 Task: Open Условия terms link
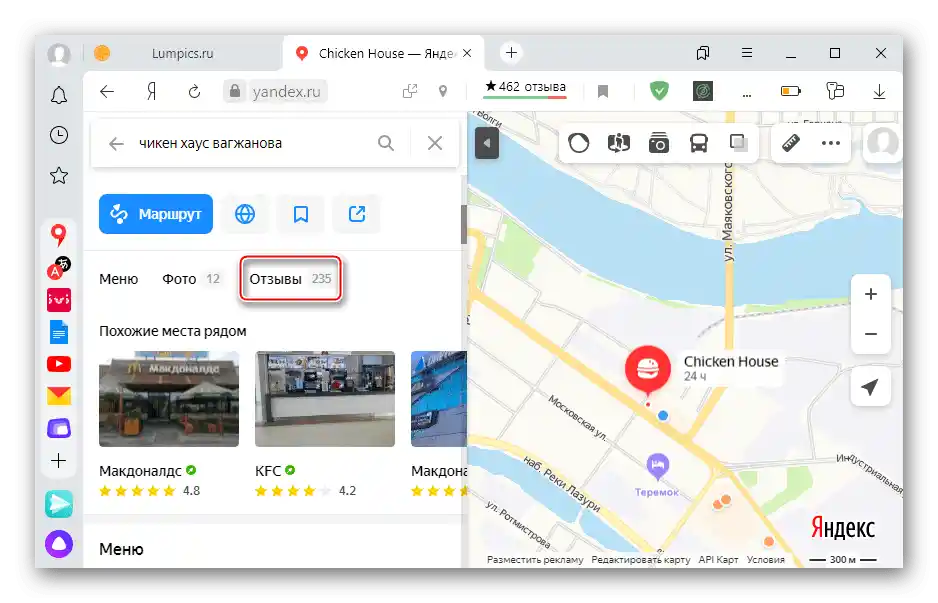(765, 560)
